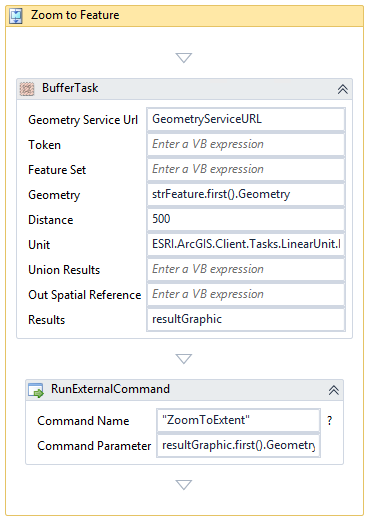Click the Results label
The image size is (369, 521).
coord(46,320)
